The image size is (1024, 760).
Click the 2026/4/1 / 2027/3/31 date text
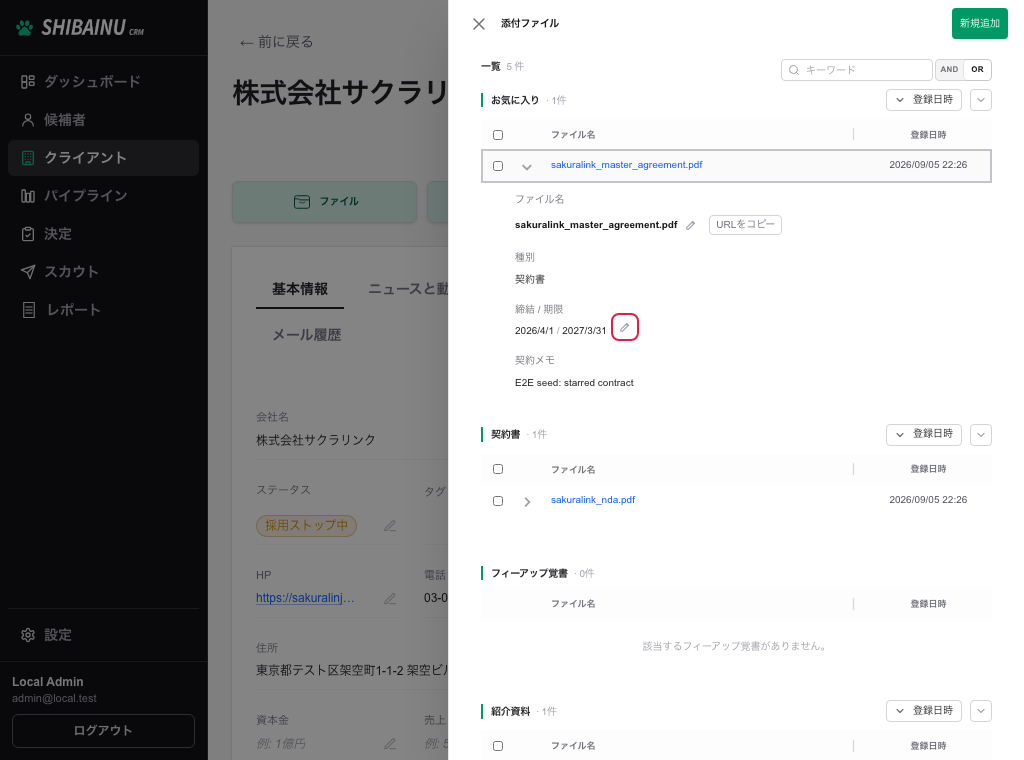(x=560, y=331)
